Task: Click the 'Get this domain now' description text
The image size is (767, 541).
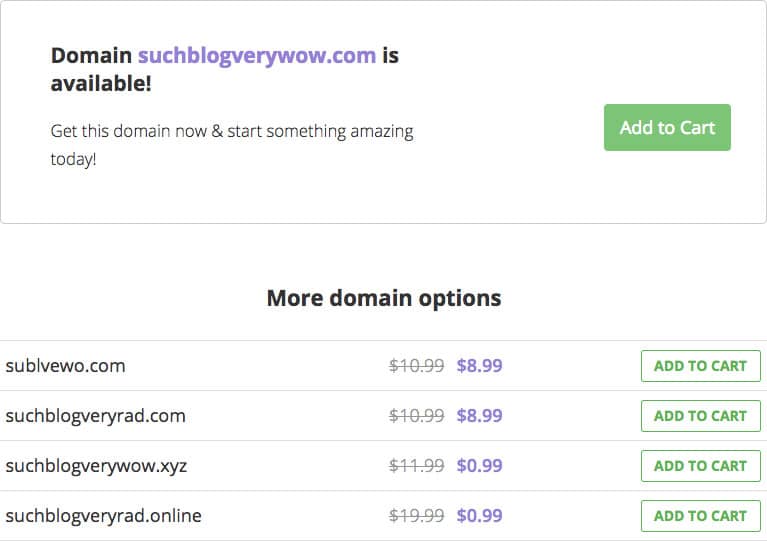Action: pos(232,145)
